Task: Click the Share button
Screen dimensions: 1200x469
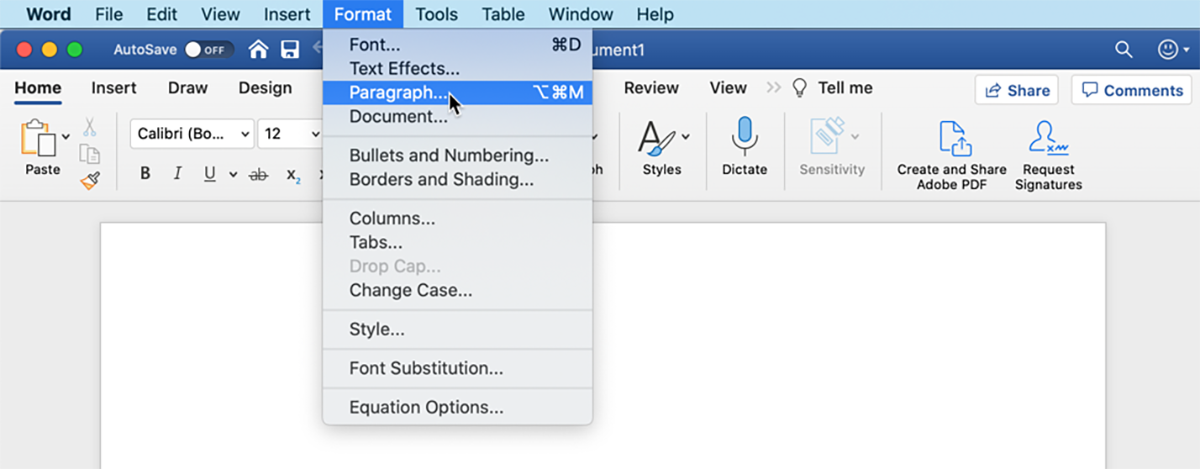Action: click(x=1017, y=90)
